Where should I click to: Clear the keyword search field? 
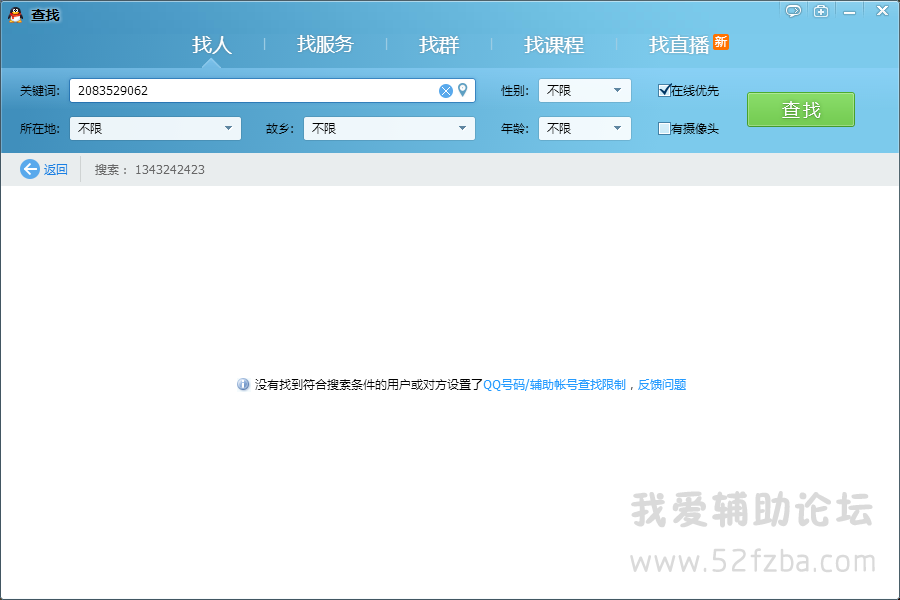click(x=445, y=91)
